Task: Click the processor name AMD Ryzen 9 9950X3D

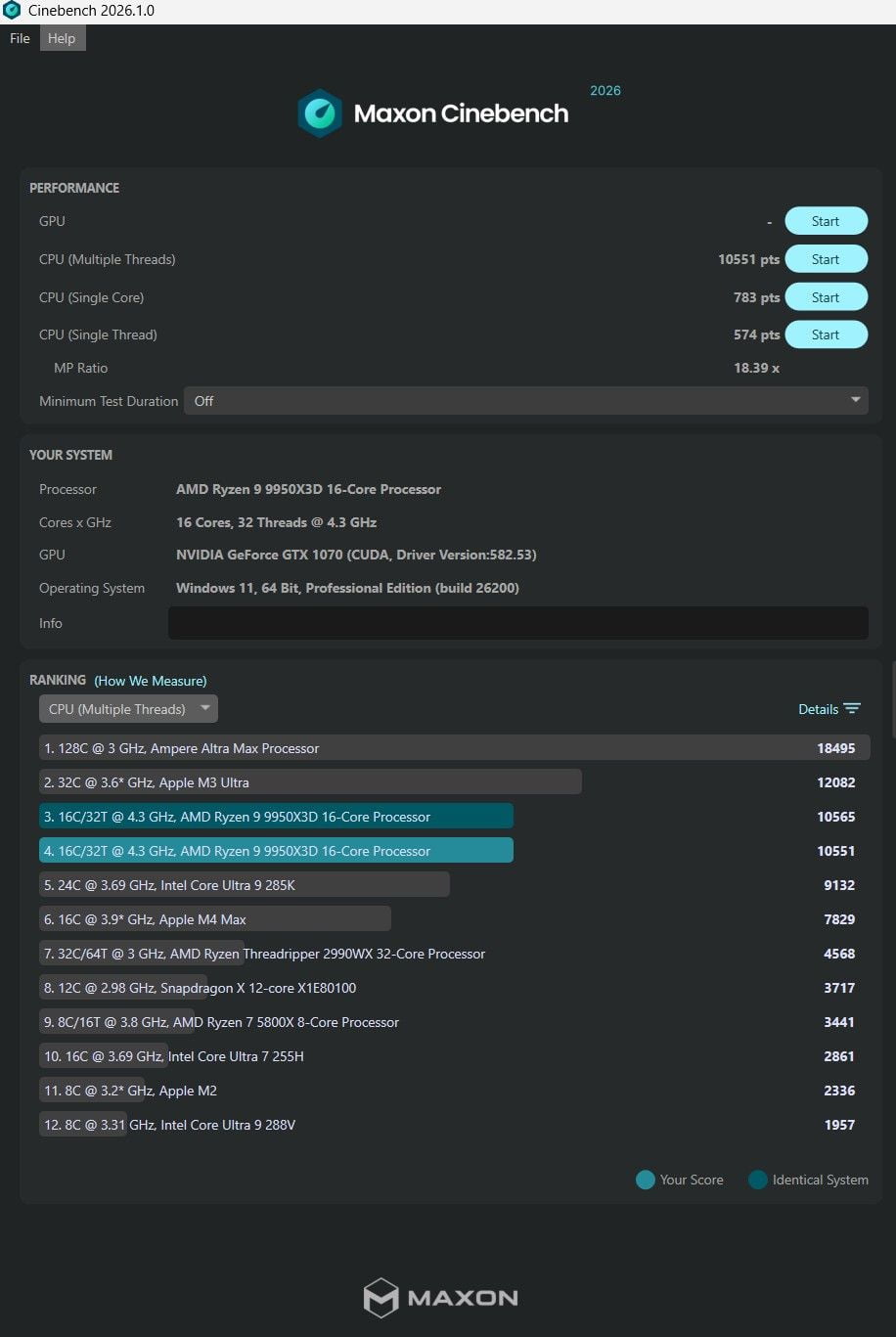Action: (308, 489)
